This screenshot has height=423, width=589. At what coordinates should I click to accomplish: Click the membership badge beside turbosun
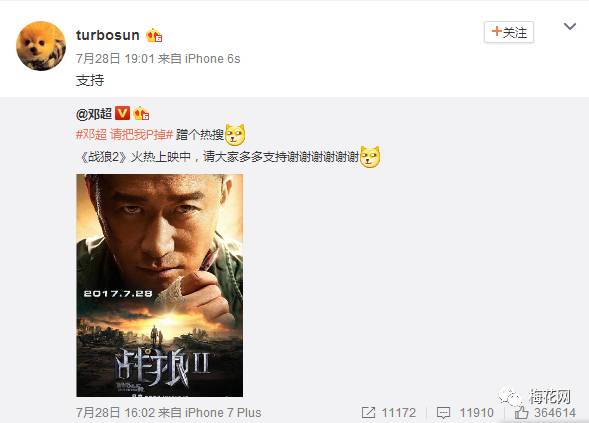[154, 35]
